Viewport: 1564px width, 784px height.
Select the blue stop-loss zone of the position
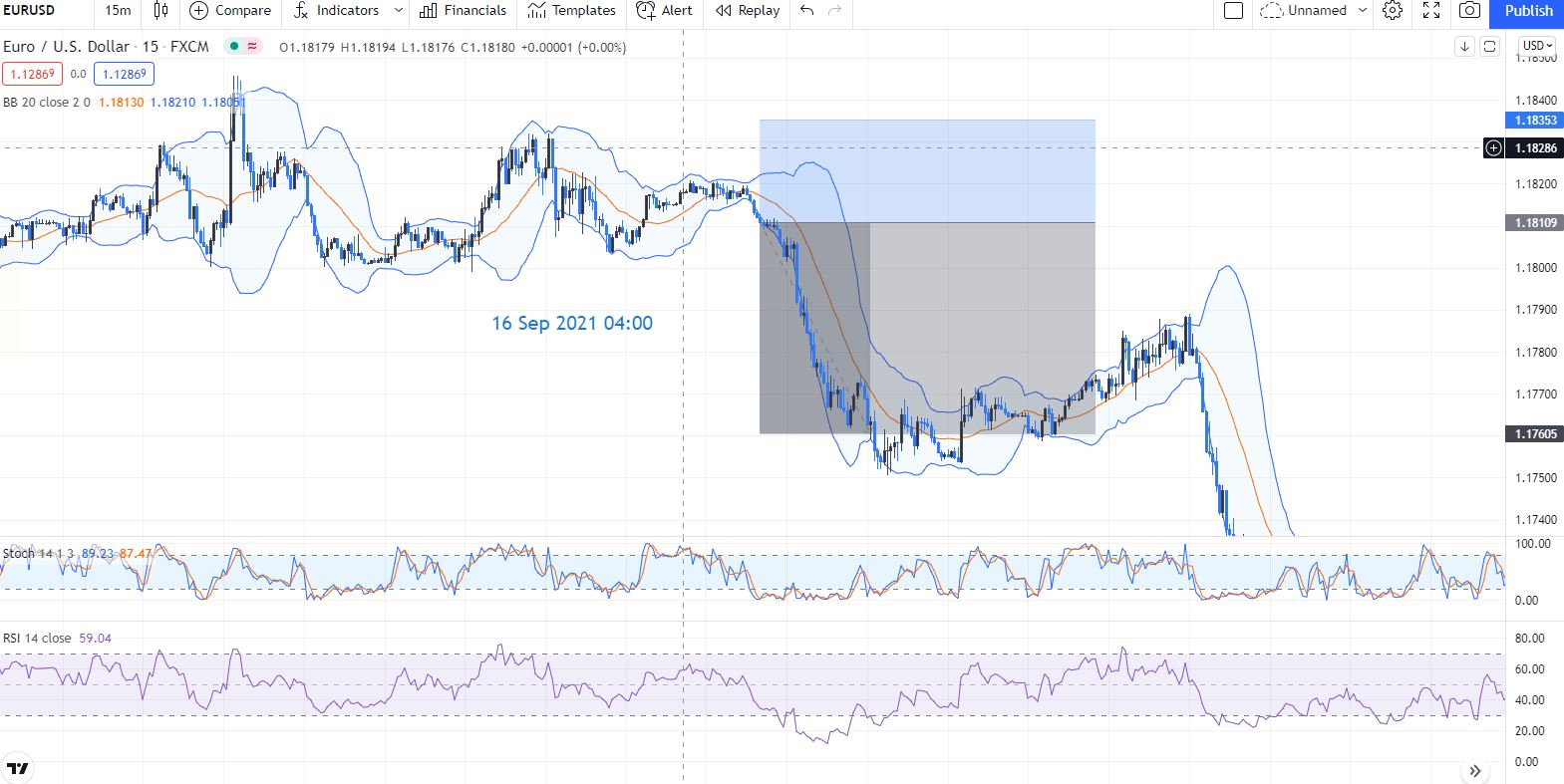point(927,170)
